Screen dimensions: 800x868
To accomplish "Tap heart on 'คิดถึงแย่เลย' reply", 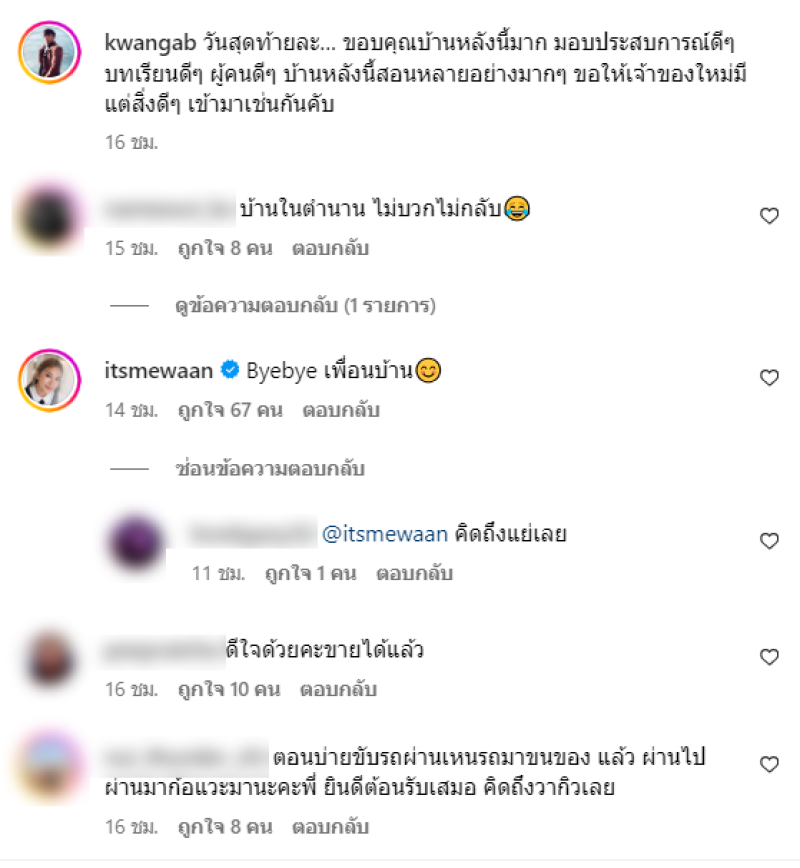I will tap(769, 541).
